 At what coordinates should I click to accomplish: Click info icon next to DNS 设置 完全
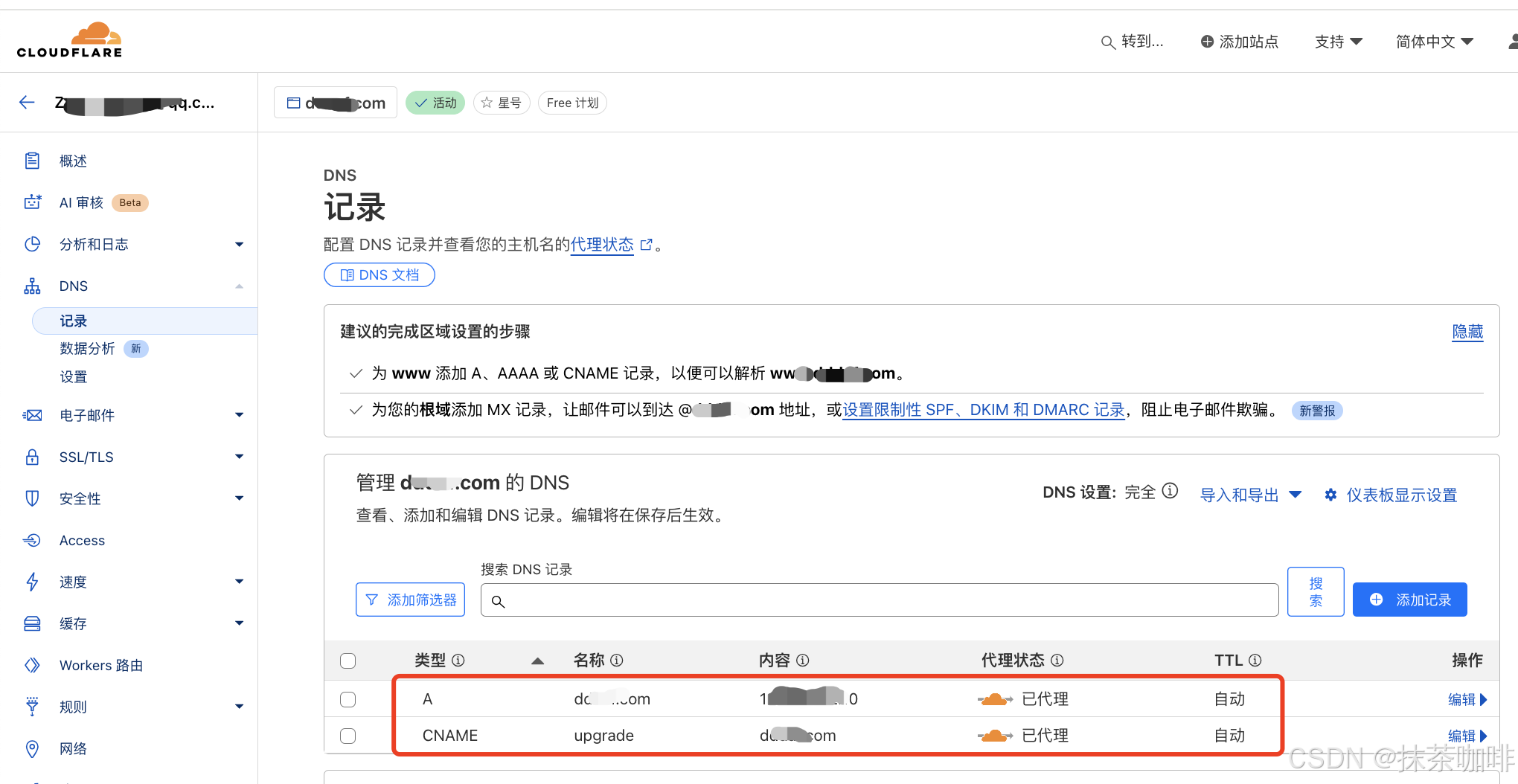(1170, 491)
